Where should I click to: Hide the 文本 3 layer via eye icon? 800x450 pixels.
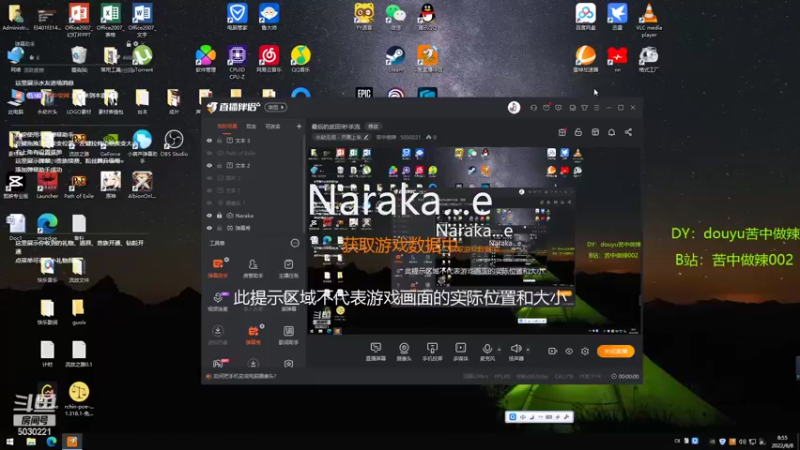point(209,140)
